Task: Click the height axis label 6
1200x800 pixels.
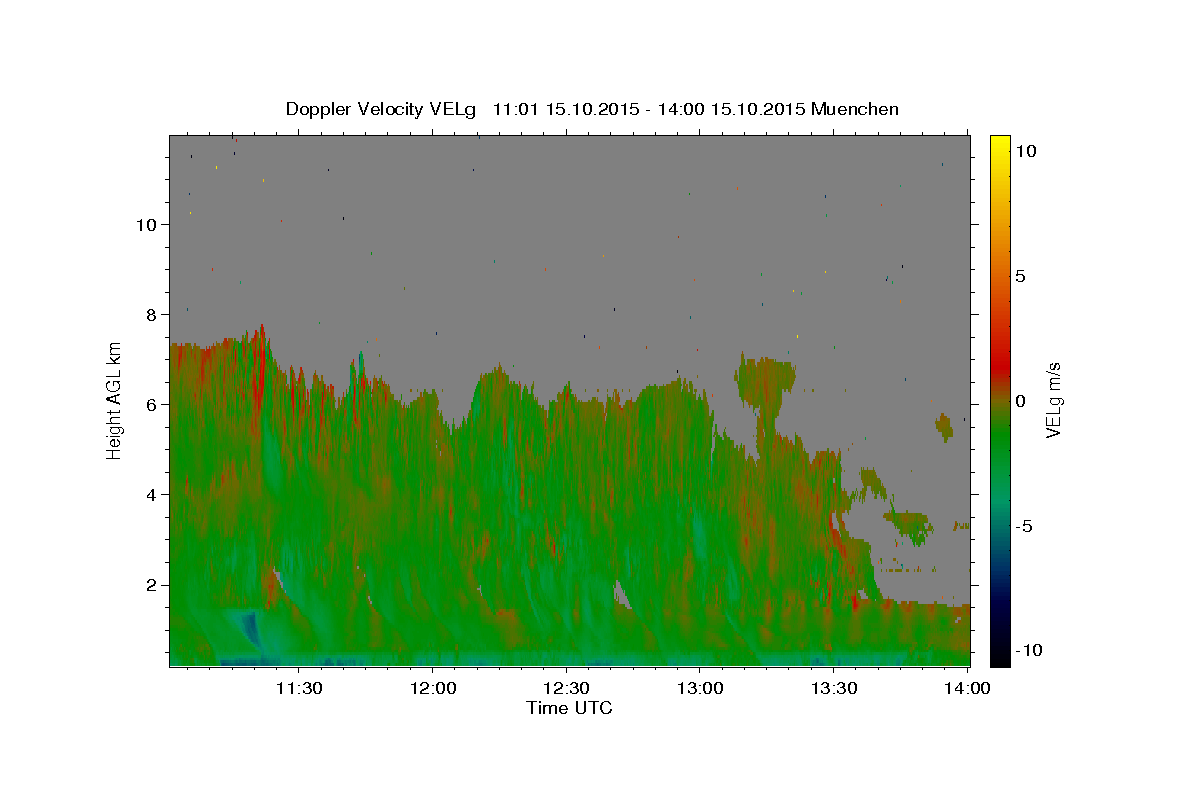Action: click(x=150, y=404)
